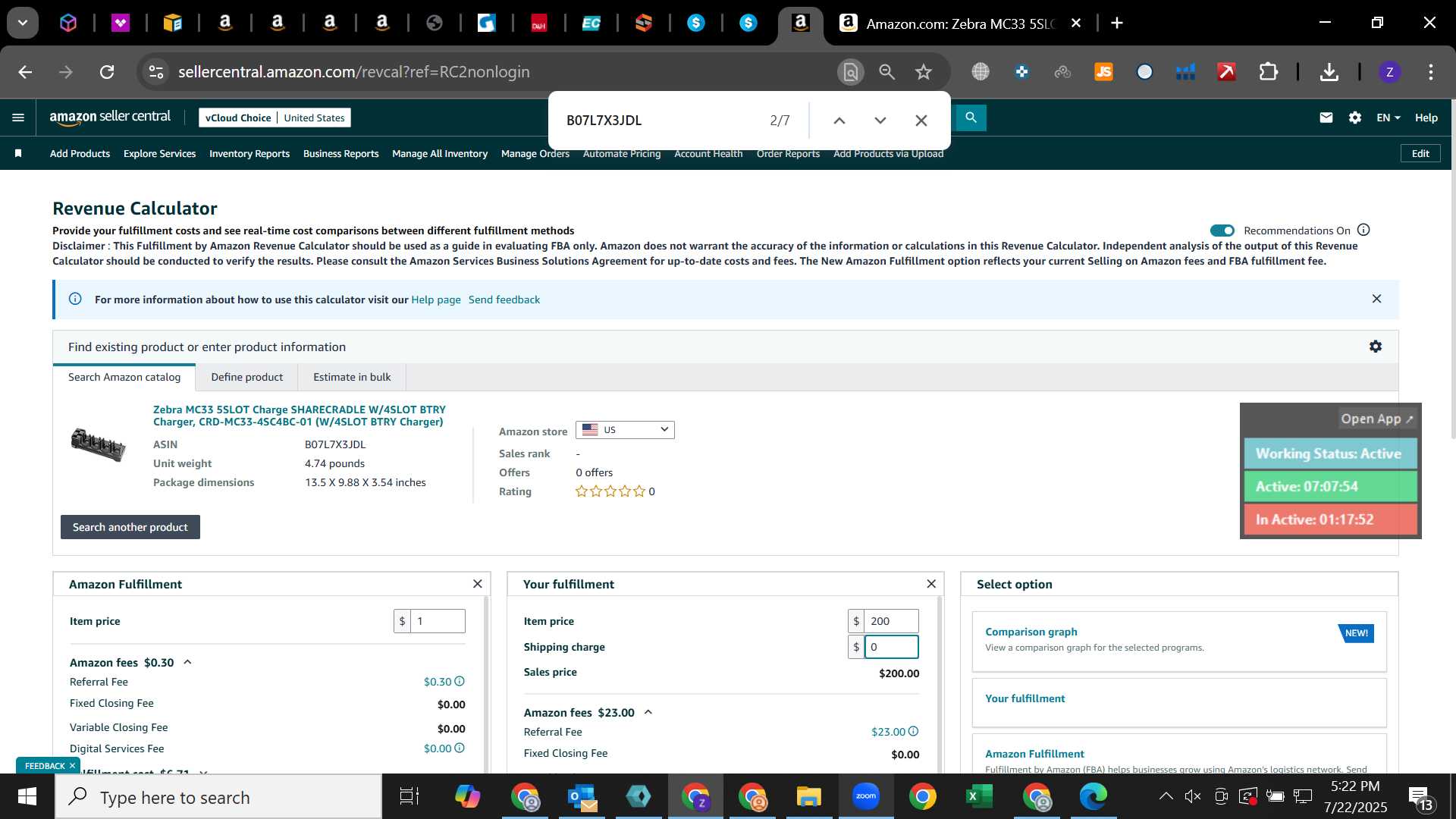
Task: Collapse Amazon fees $23.00 section
Action: [648, 712]
